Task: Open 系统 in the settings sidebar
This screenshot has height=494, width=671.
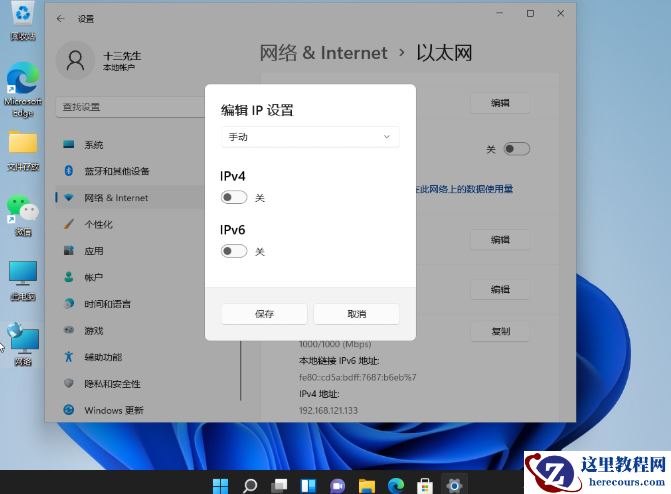Action: (x=130, y=145)
